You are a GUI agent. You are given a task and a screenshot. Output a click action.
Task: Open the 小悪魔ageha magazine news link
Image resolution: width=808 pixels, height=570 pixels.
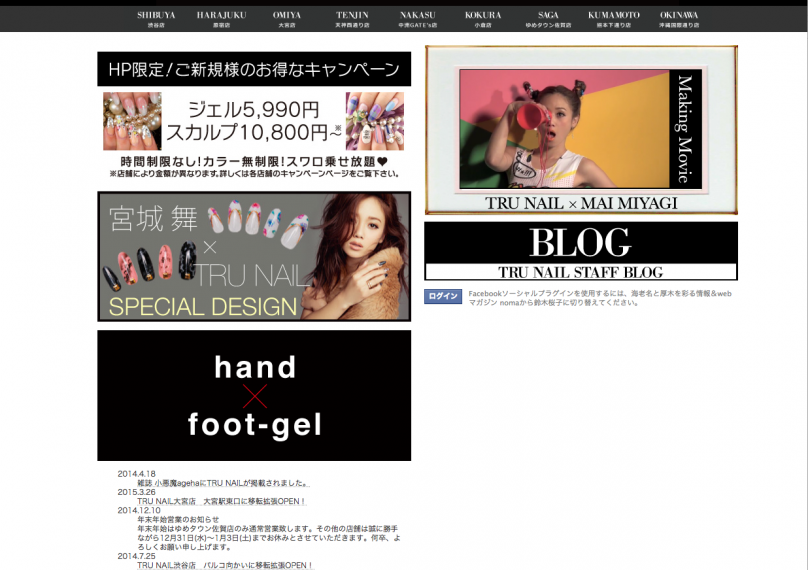[223, 483]
